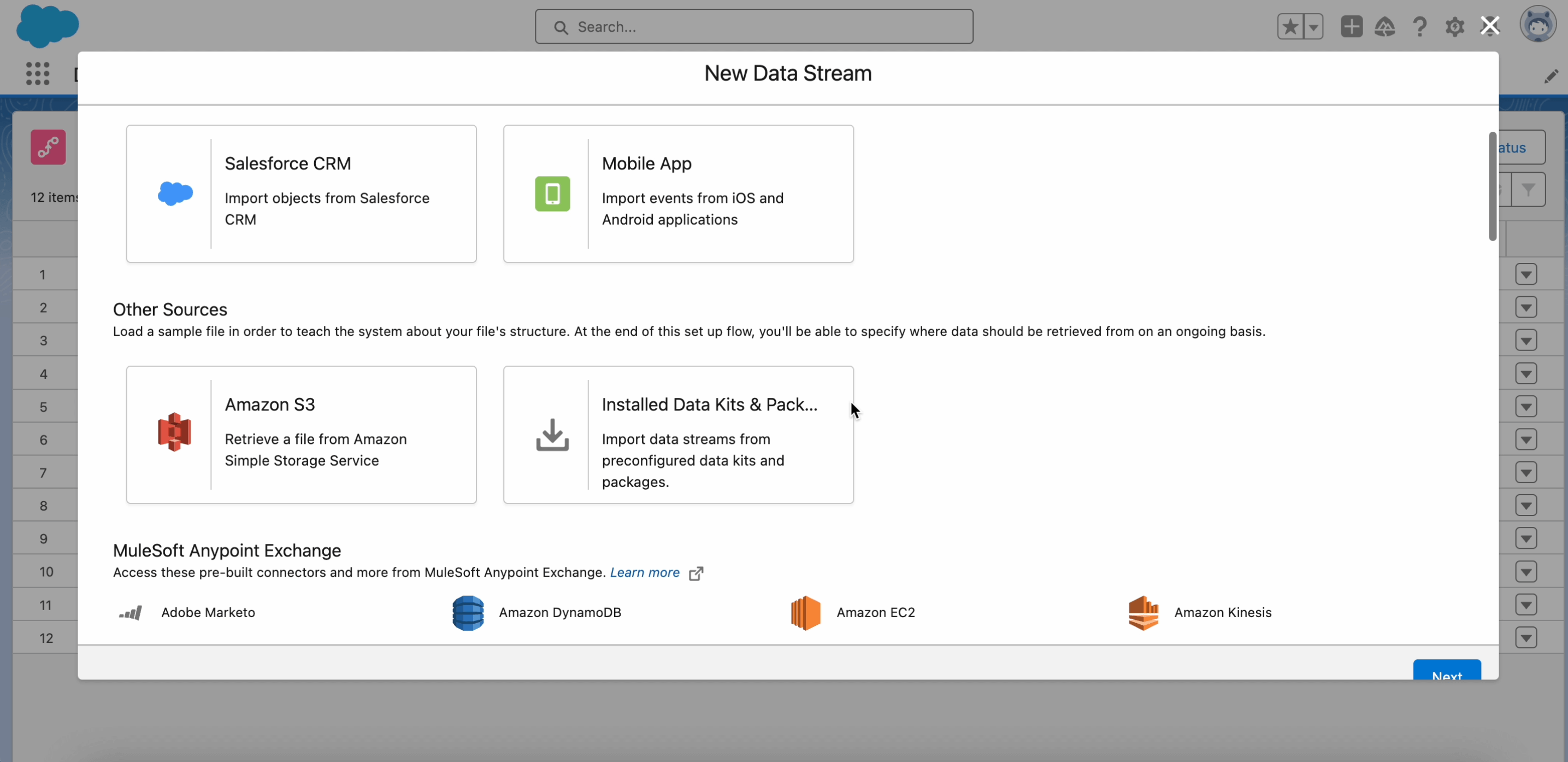Click the Salesforce cloud logo

[48, 26]
